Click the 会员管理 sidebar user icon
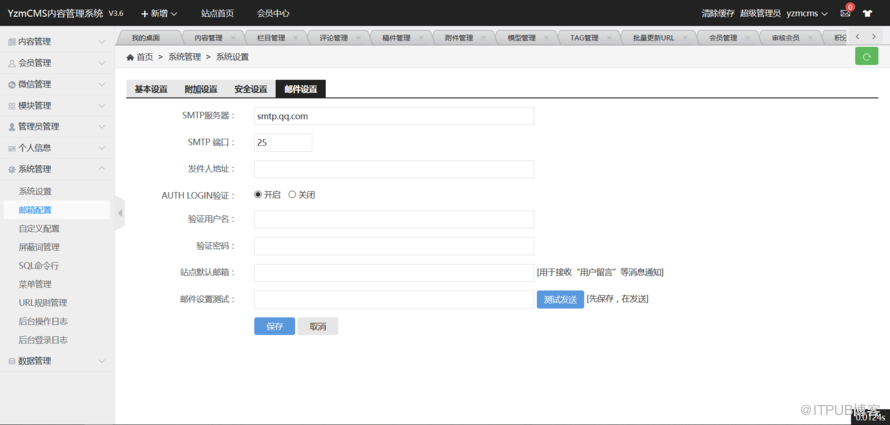The width and height of the screenshot is (890, 425). pyautogui.click(x=12, y=63)
